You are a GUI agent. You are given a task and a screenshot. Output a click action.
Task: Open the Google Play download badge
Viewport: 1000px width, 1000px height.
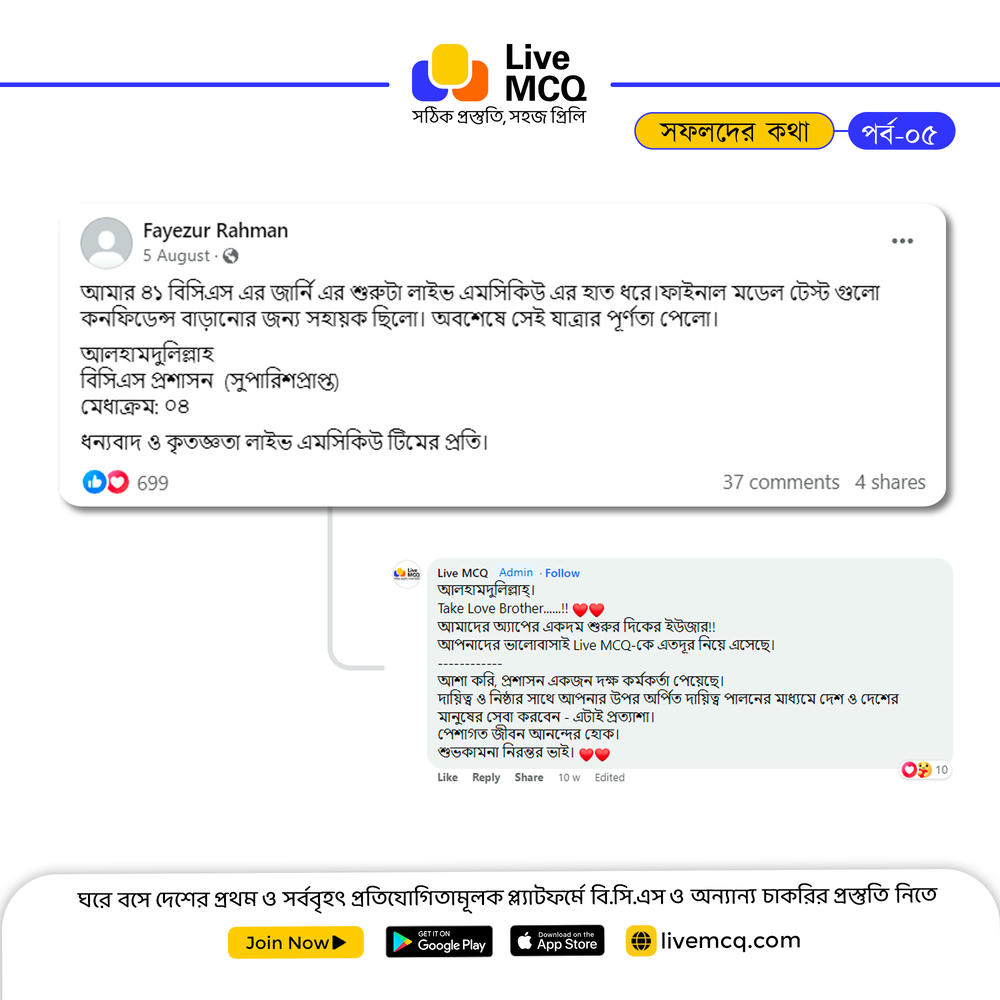coord(439,941)
